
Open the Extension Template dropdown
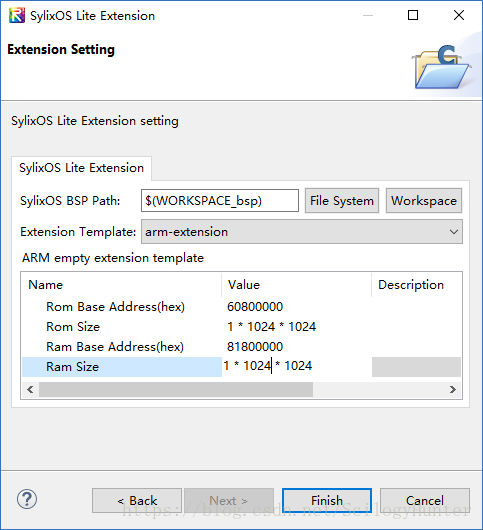tap(302, 232)
